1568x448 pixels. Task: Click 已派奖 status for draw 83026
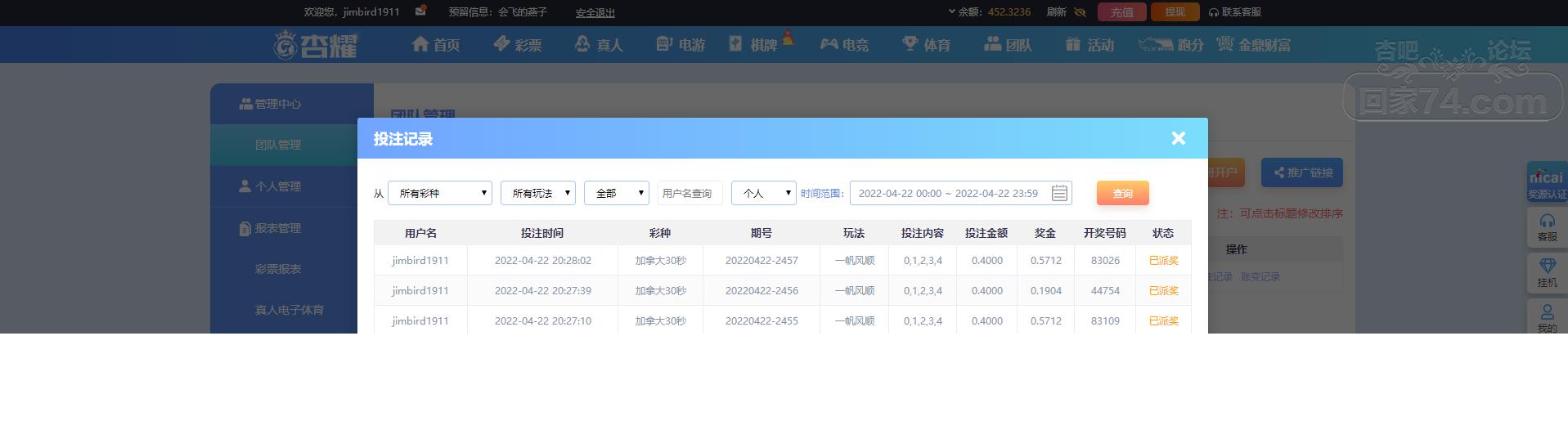tap(1163, 260)
